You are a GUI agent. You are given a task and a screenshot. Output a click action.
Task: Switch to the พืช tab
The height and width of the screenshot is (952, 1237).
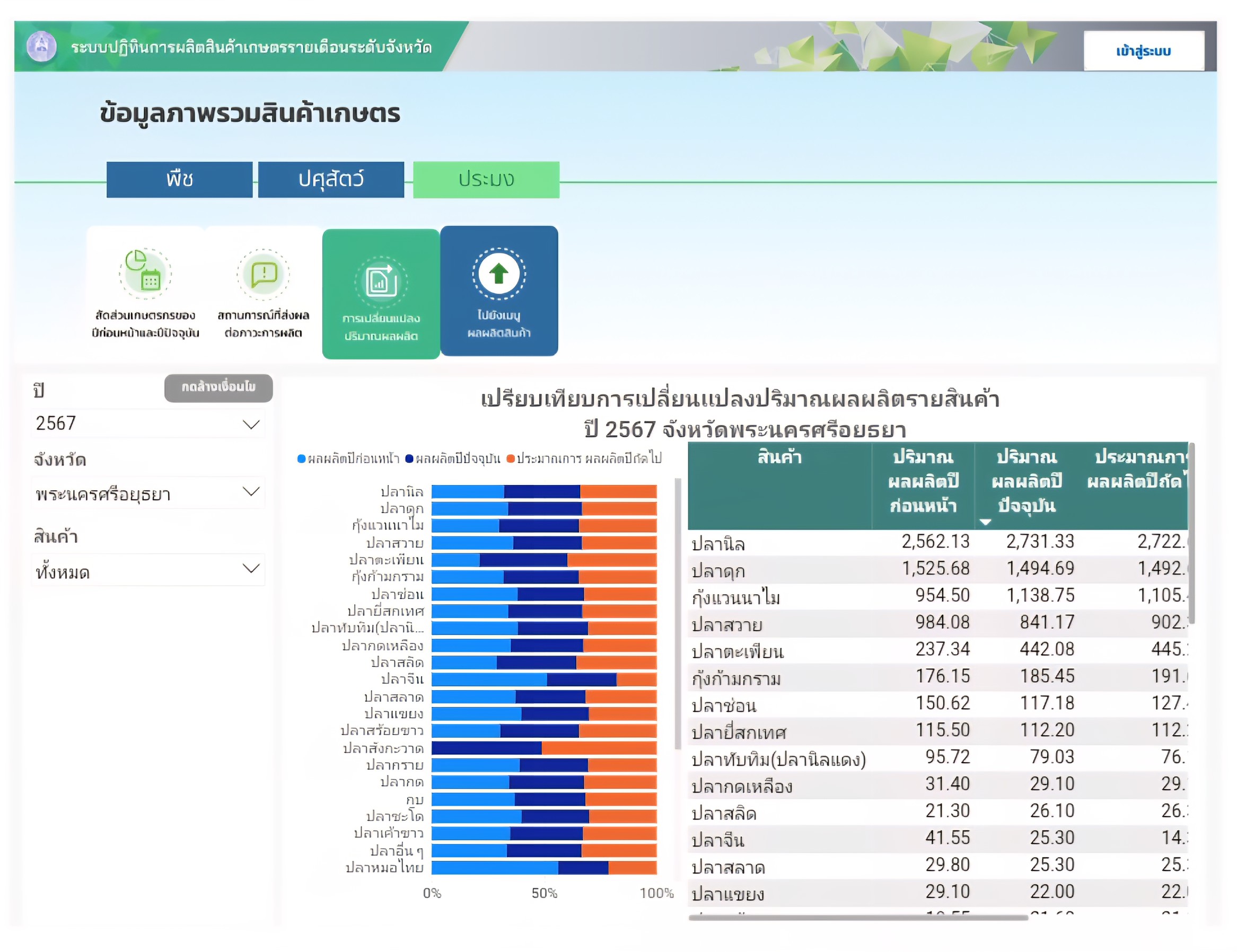click(180, 180)
